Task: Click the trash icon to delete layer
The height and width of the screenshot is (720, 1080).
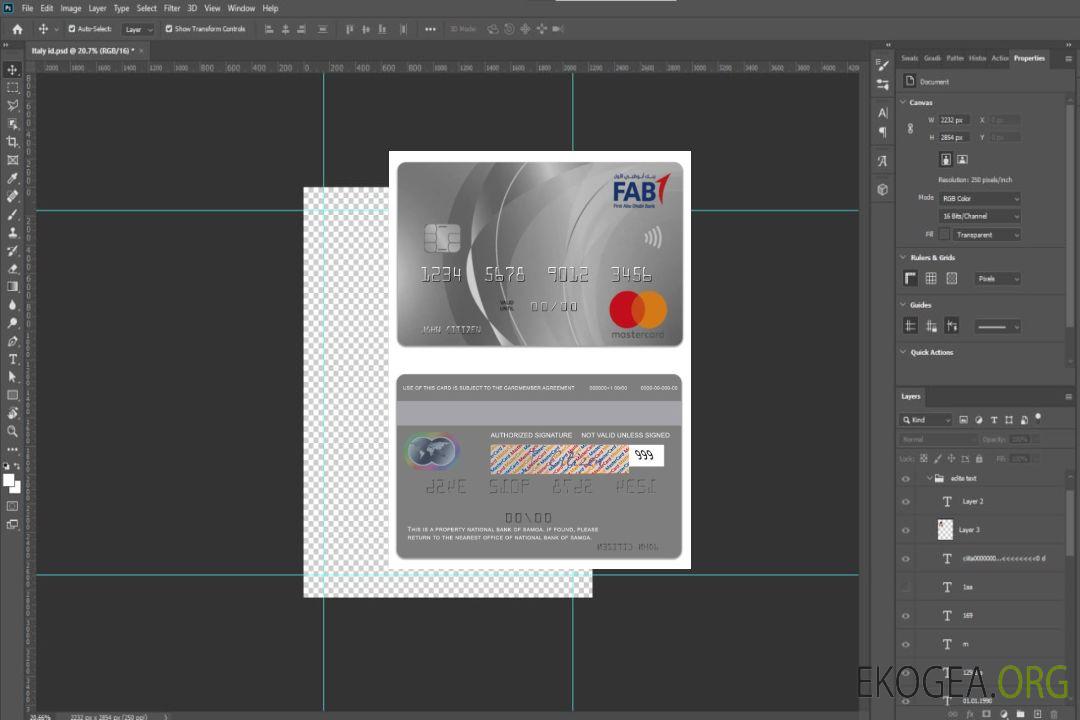Action: (1054, 714)
